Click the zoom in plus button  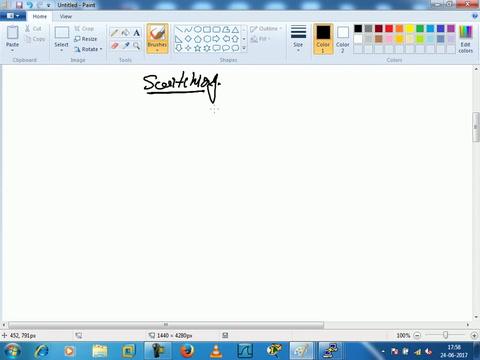tap(474, 335)
